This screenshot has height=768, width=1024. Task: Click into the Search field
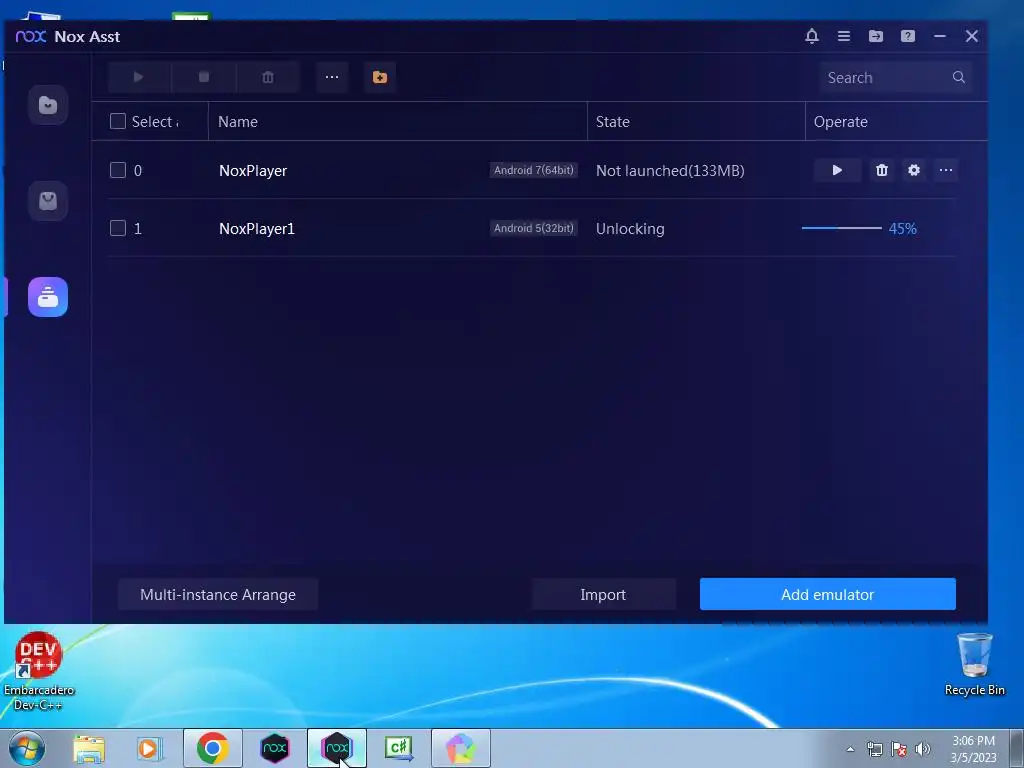896,77
